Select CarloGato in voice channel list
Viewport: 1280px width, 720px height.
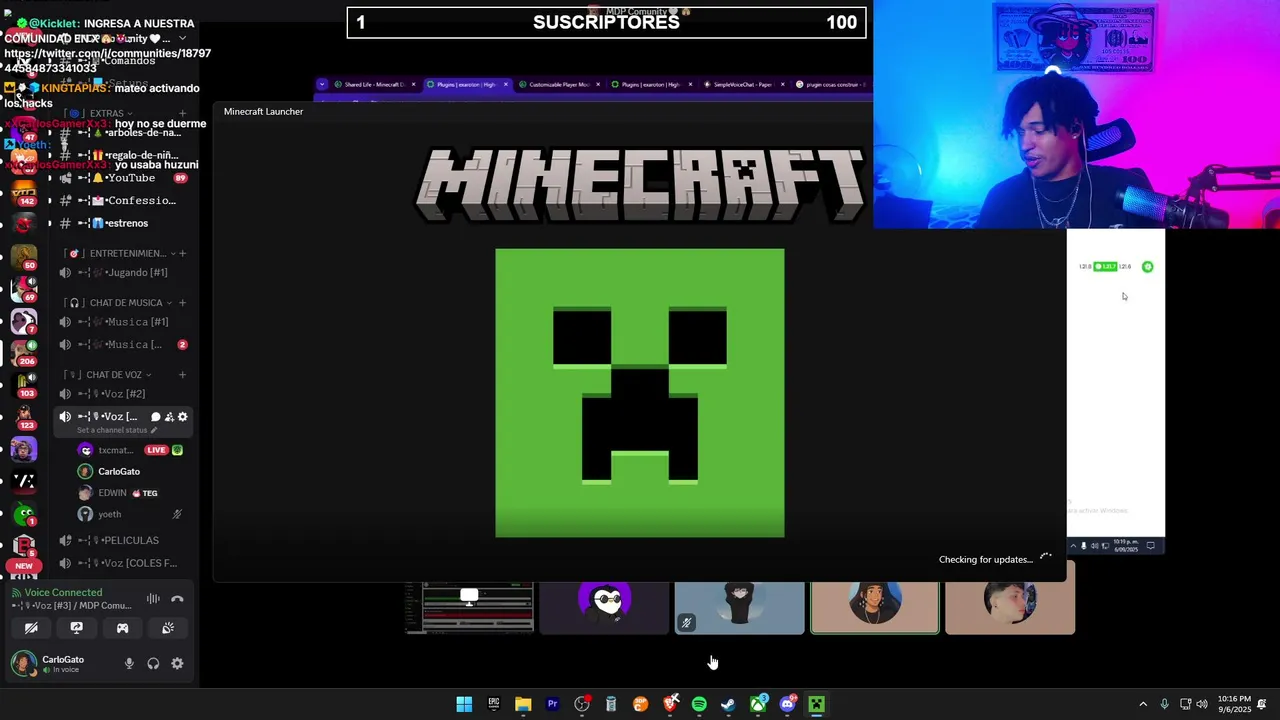coord(130,471)
